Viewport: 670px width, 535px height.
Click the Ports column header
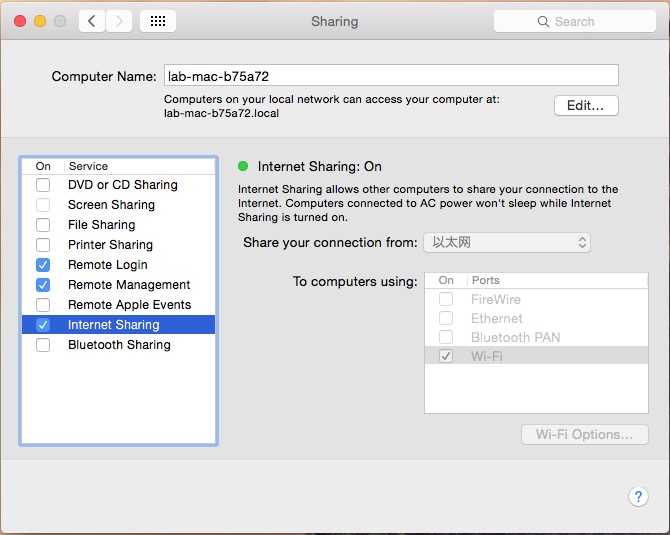485,280
